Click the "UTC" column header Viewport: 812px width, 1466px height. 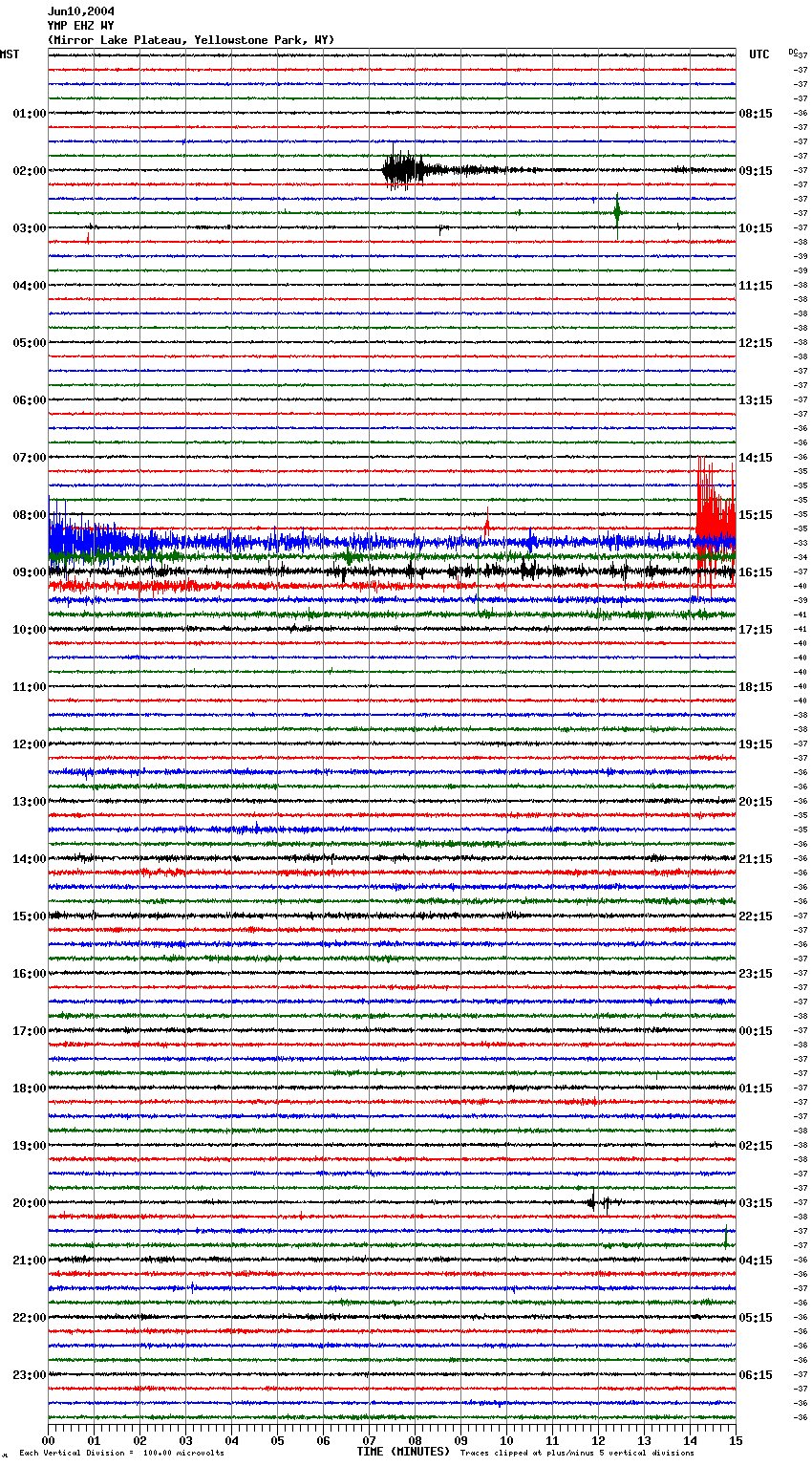[x=759, y=54]
